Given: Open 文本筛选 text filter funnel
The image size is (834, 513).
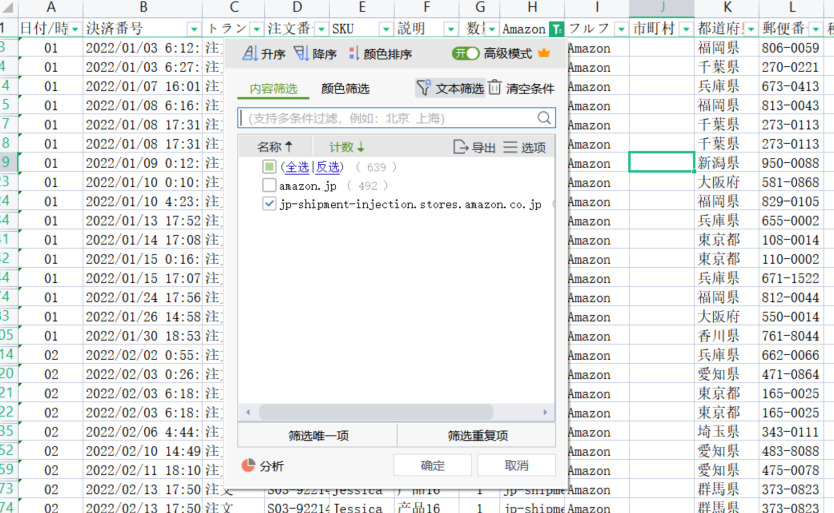Looking at the screenshot, I should [x=450, y=88].
